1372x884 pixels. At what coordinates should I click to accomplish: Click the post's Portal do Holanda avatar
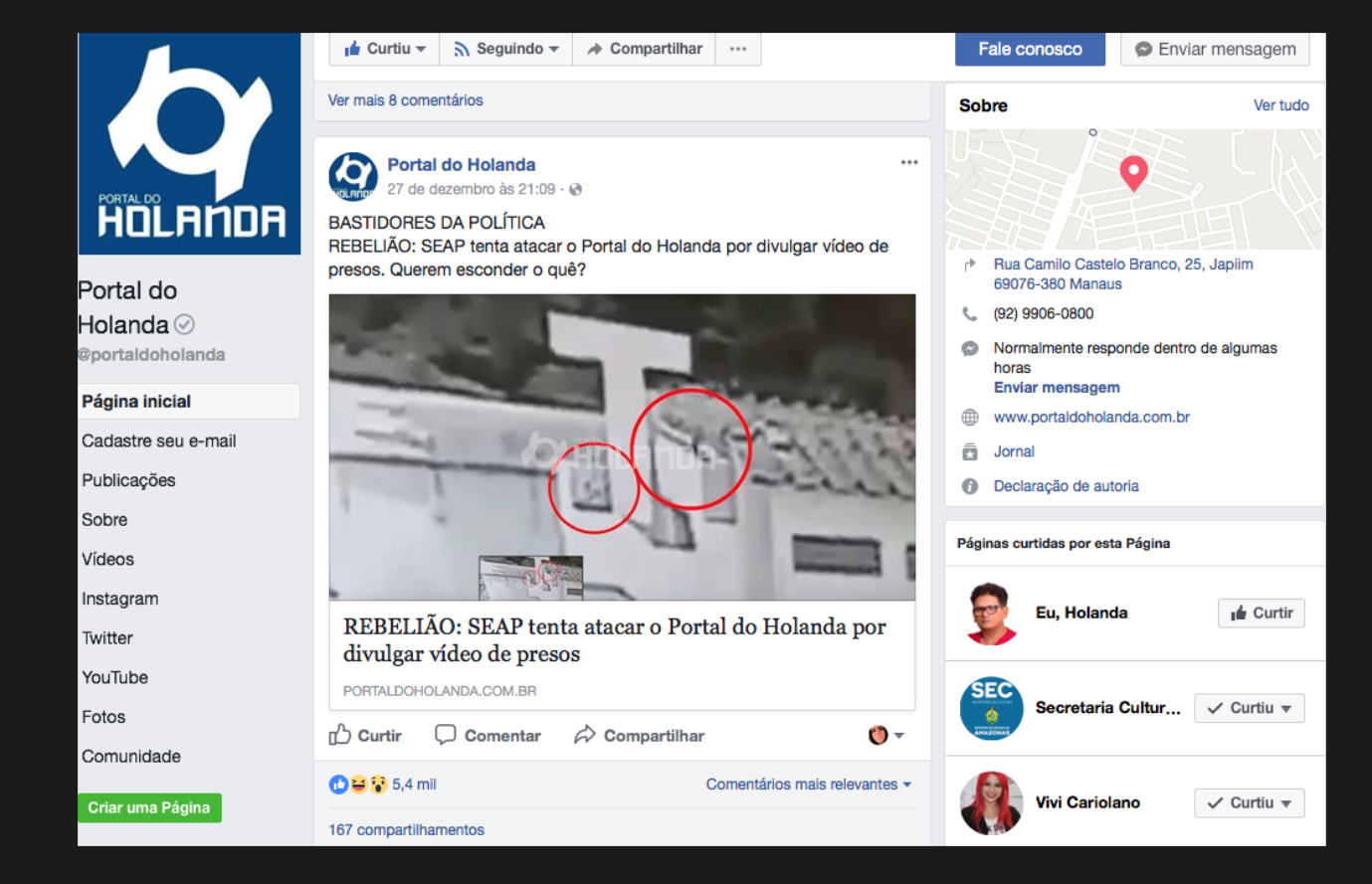(x=352, y=176)
